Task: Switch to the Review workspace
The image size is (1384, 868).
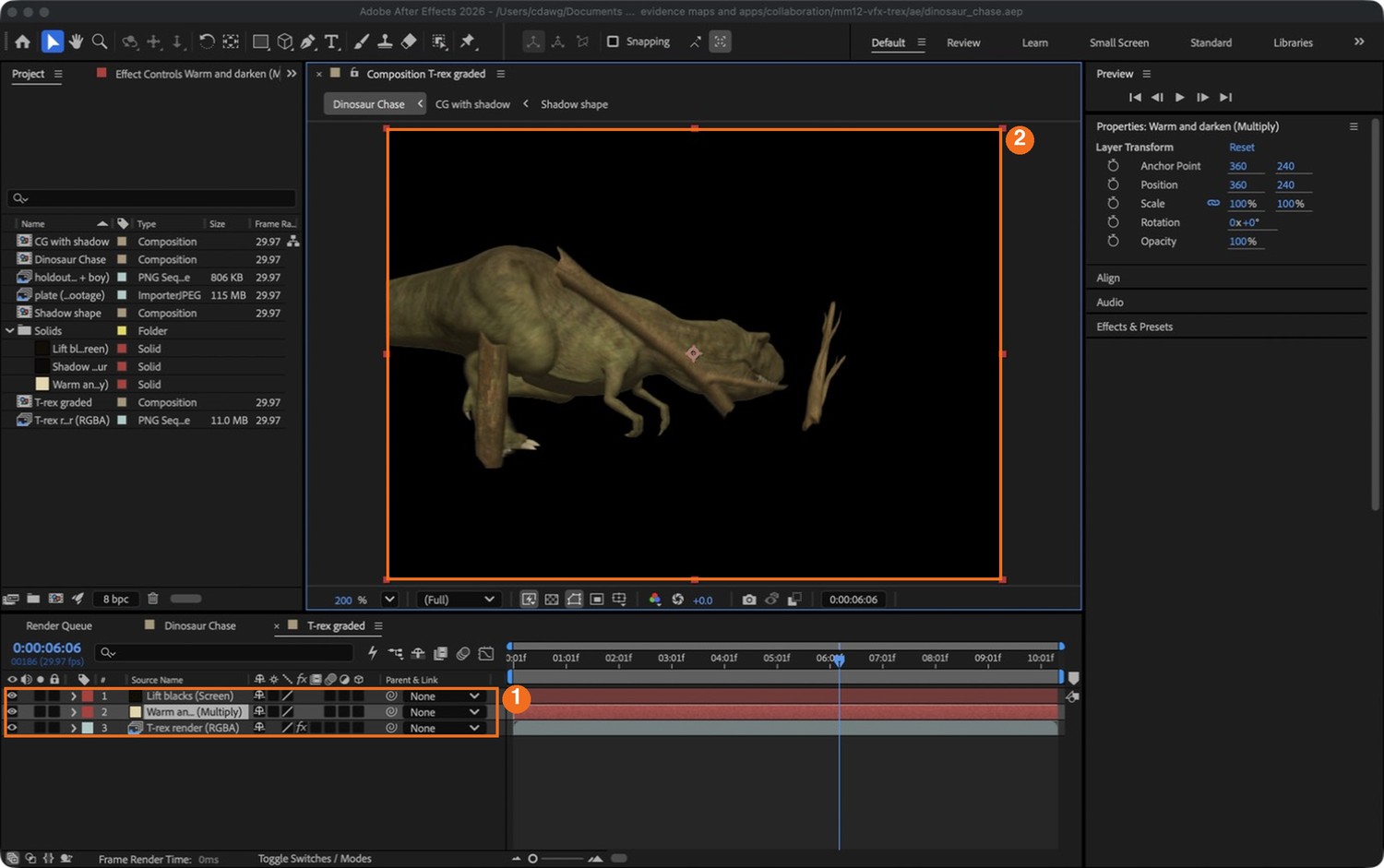Action: tap(963, 42)
